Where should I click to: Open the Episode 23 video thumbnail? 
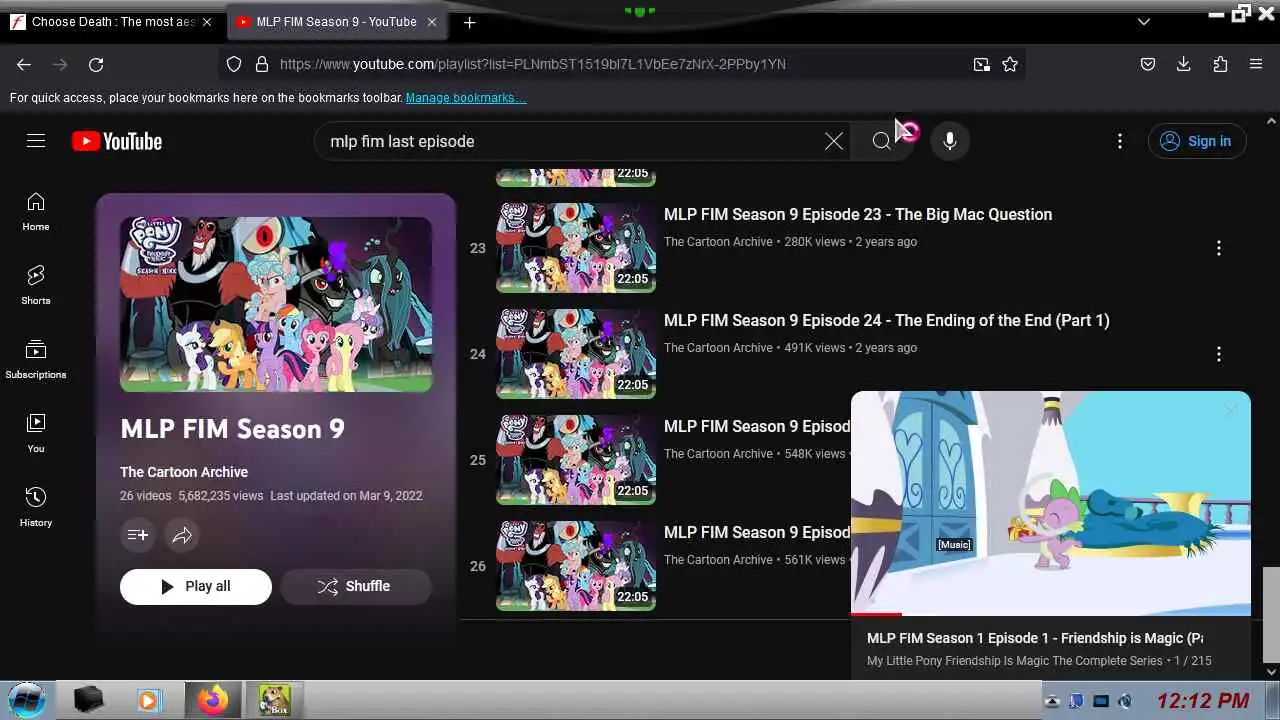(x=576, y=248)
